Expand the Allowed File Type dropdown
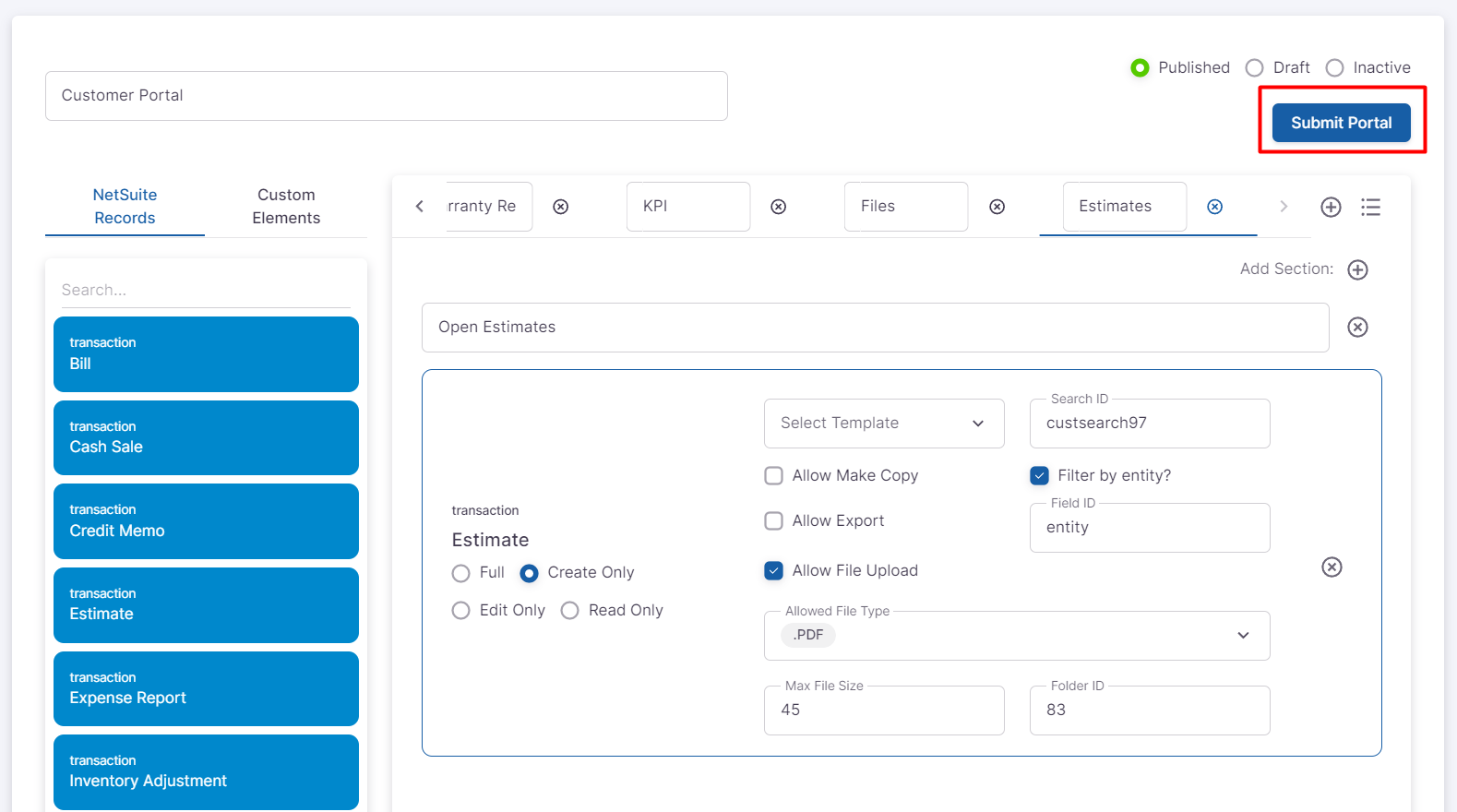1457x812 pixels. coord(1242,636)
